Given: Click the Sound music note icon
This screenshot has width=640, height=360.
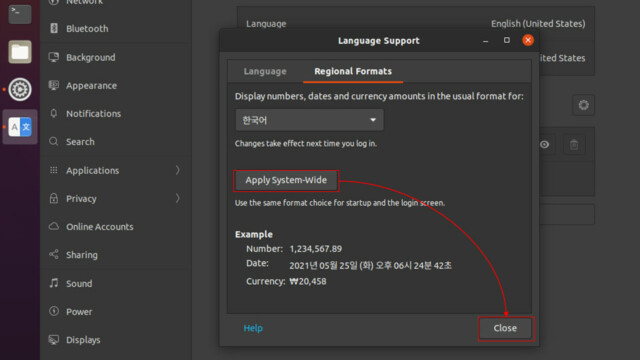Looking at the screenshot, I should click(54, 283).
